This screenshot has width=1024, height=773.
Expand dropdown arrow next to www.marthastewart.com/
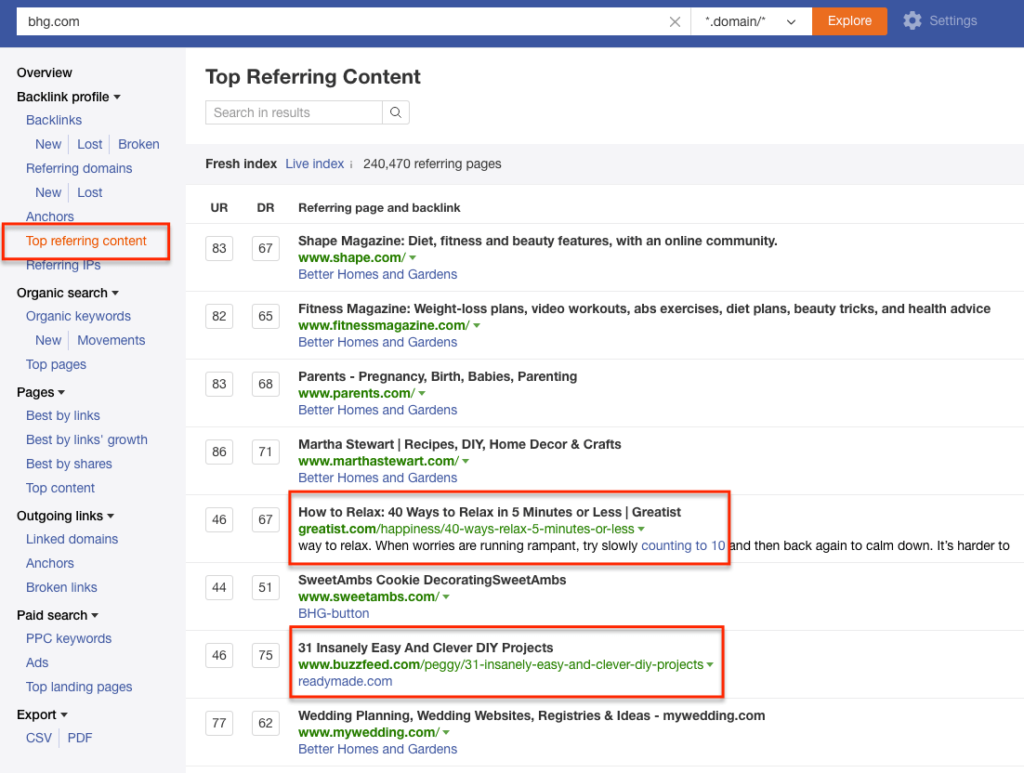pos(466,462)
